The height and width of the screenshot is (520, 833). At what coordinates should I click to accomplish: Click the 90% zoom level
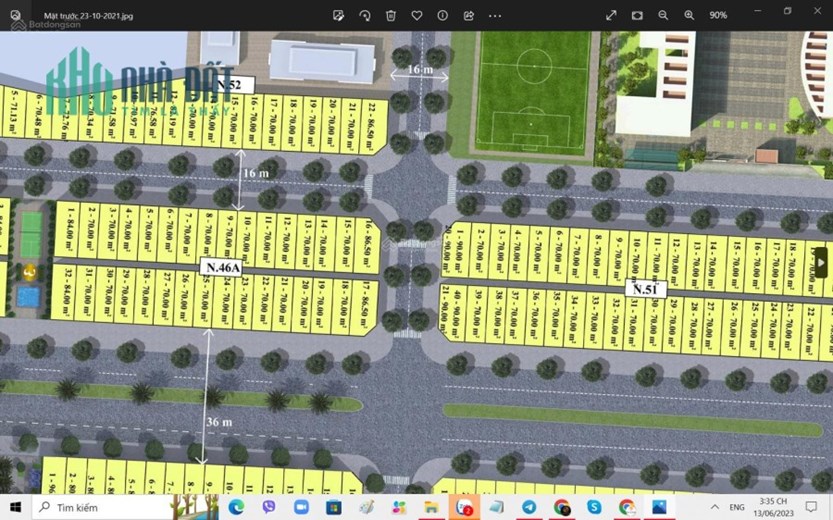(x=718, y=15)
